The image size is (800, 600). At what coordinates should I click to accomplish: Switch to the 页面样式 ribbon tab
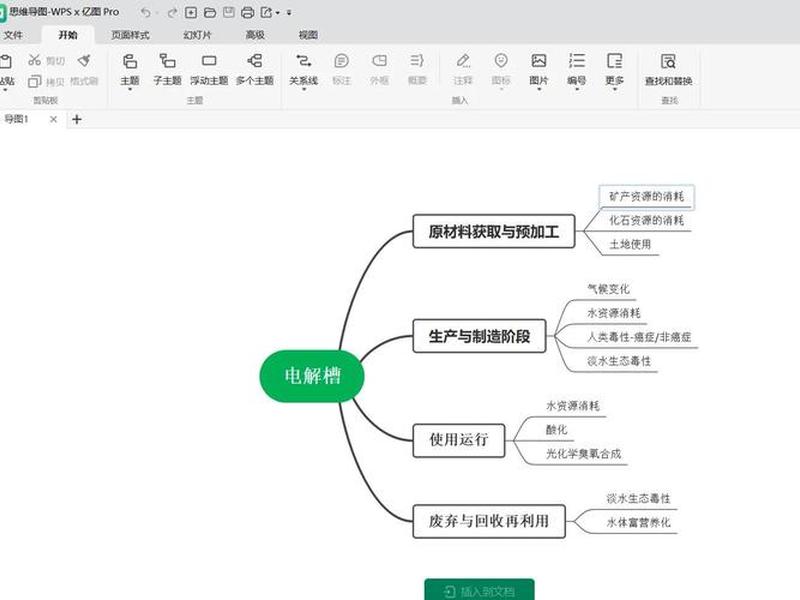[130, 35]
